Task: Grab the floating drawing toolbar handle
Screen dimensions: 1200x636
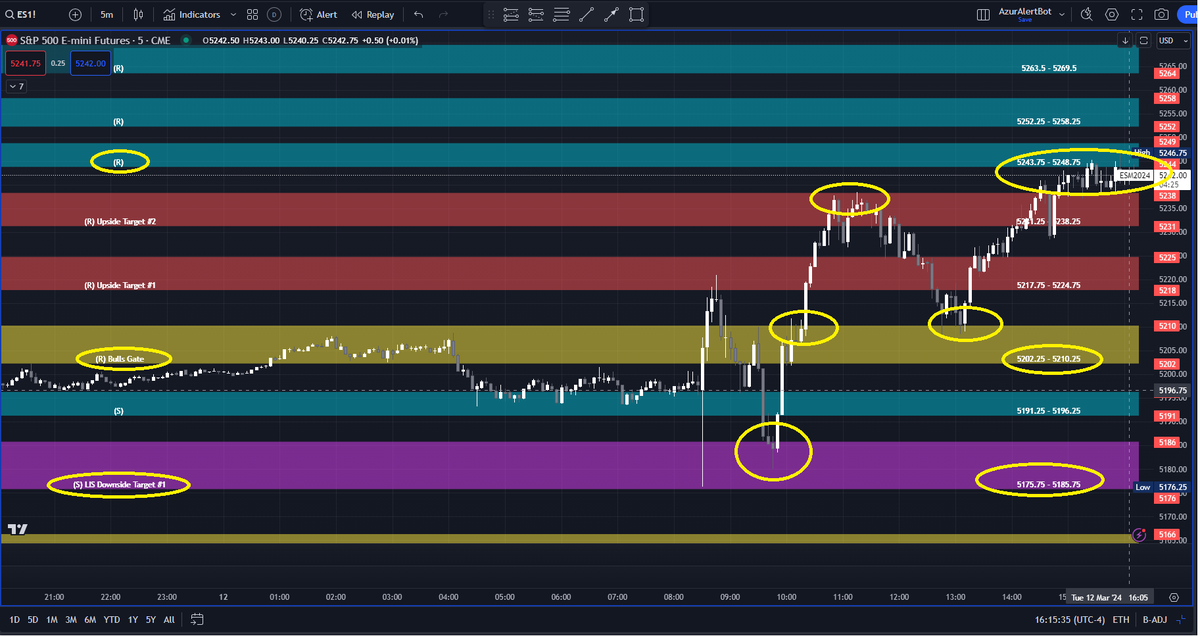Action: point(490,15)
